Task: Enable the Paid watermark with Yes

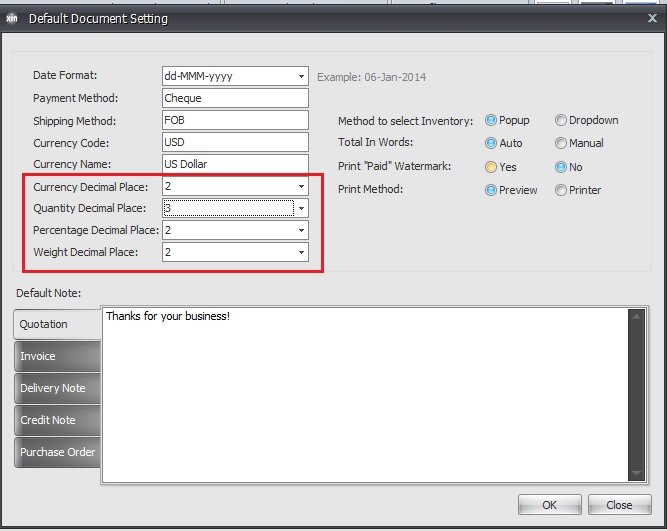Action: point(491,167)
